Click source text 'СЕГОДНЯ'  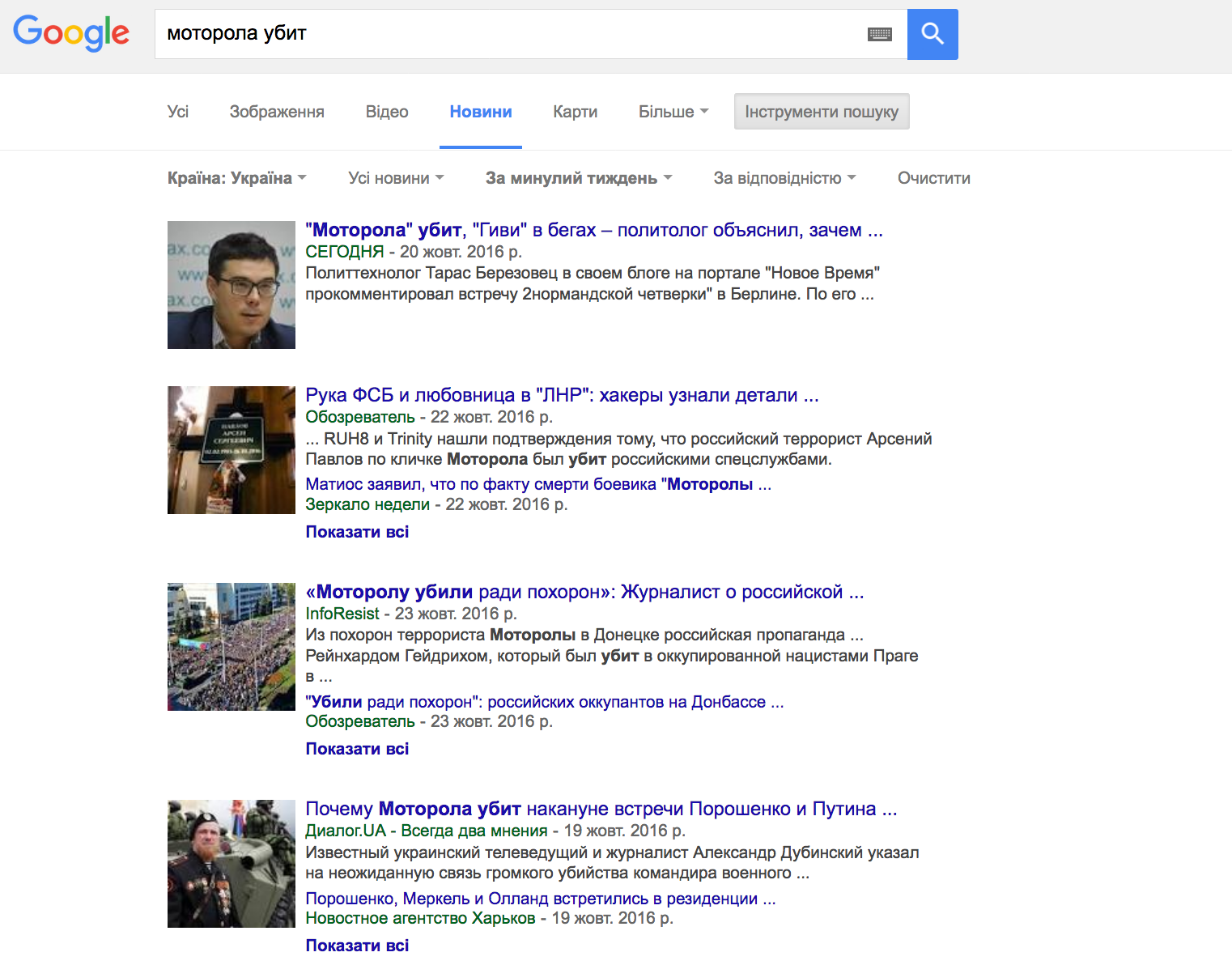pos(345,252)
